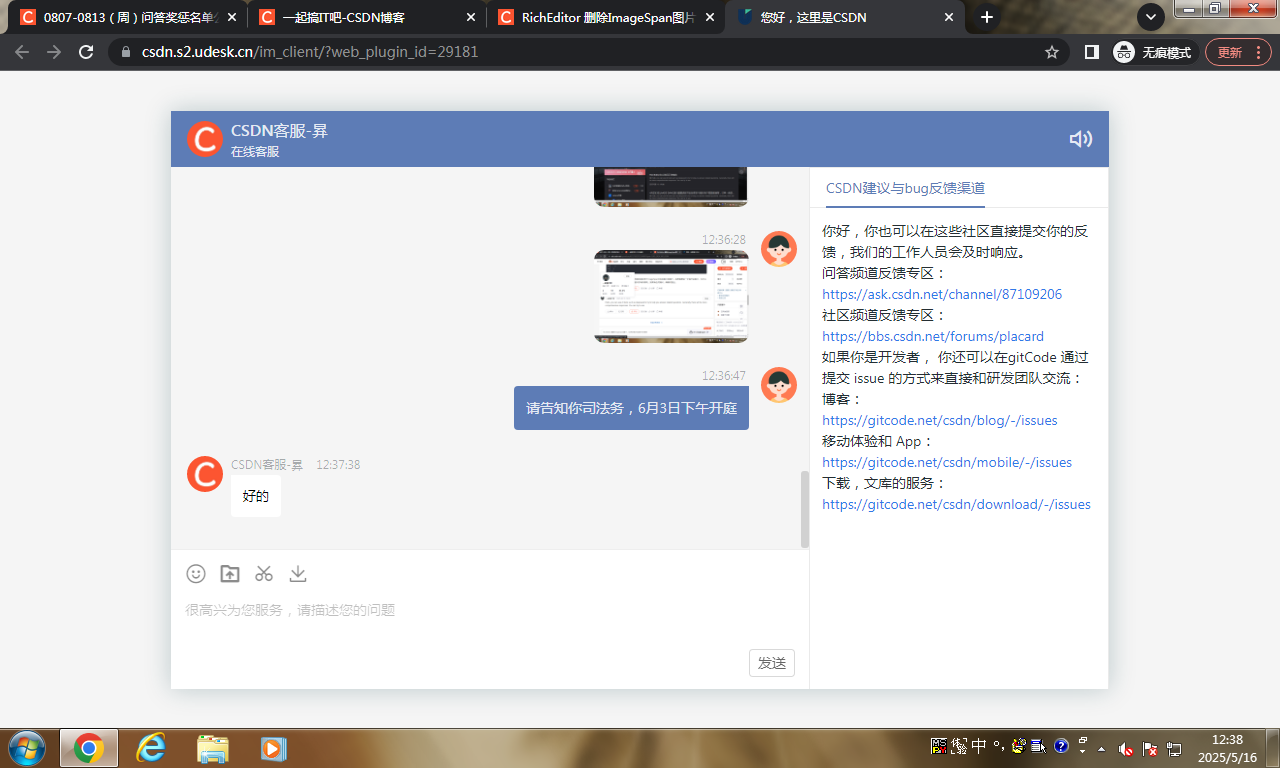Open the gitcode csdn/download issues link
The width and height of the screenshot is (1280, 768).
[956, 504]
